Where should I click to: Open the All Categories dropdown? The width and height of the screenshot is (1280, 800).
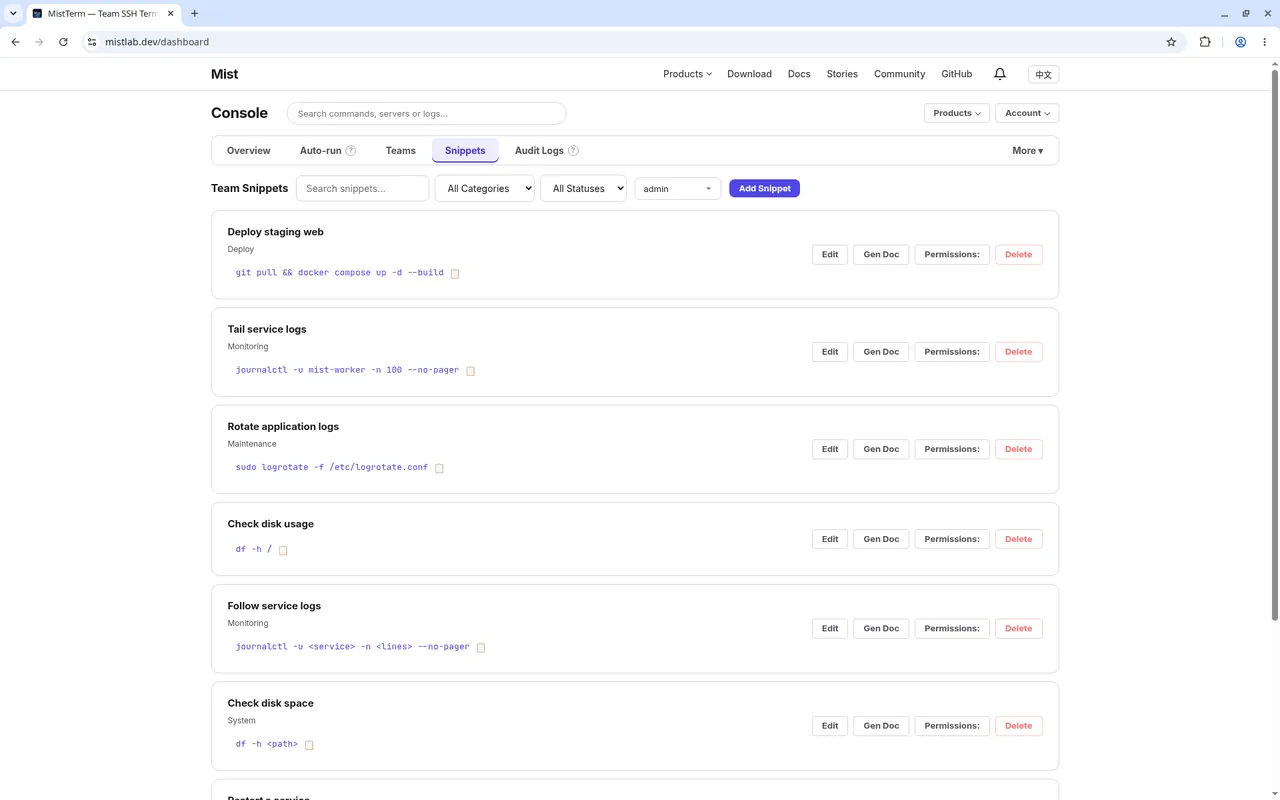484,188
